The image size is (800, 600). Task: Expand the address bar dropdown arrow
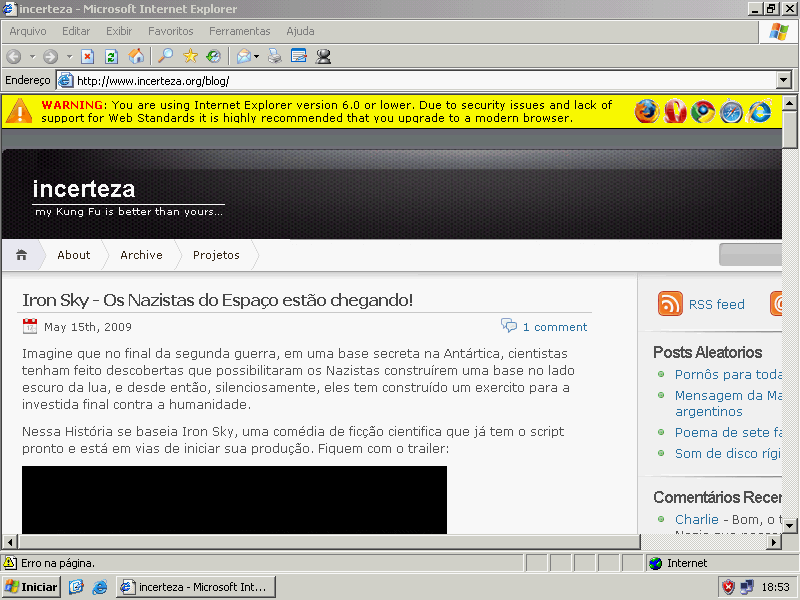pyautogui.click(x=783, y=81)
